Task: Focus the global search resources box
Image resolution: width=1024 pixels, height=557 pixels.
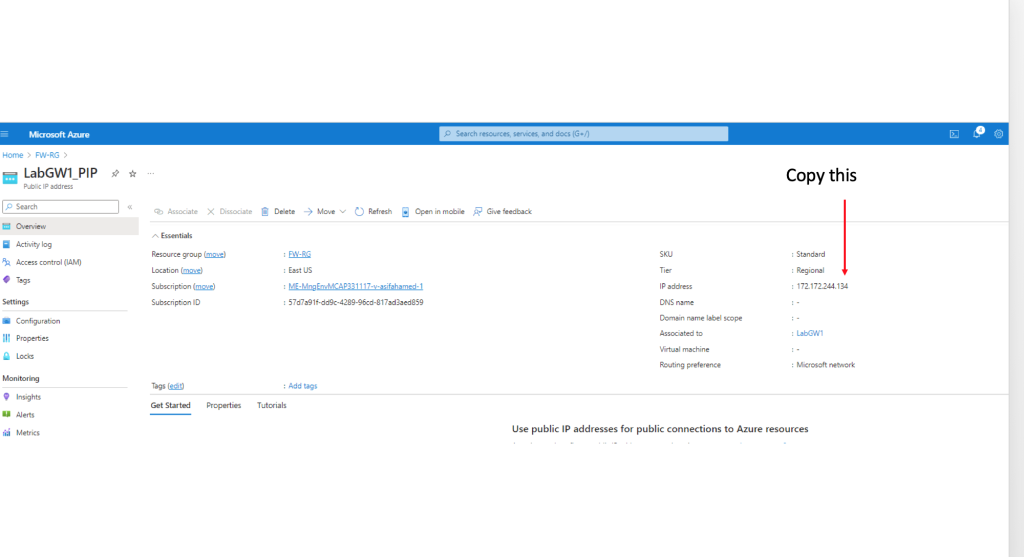Action: point(583,134)
